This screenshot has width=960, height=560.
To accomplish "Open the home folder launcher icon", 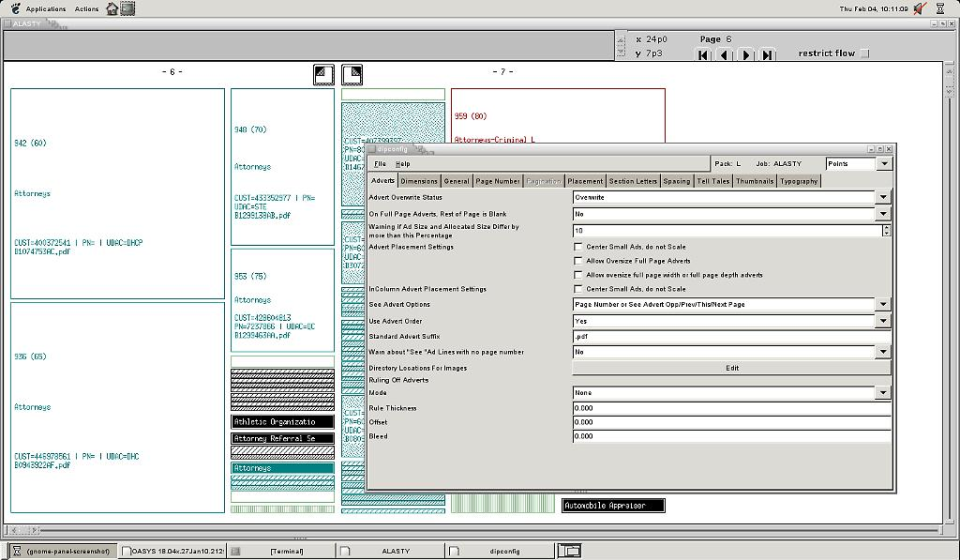I will [112, 9].
